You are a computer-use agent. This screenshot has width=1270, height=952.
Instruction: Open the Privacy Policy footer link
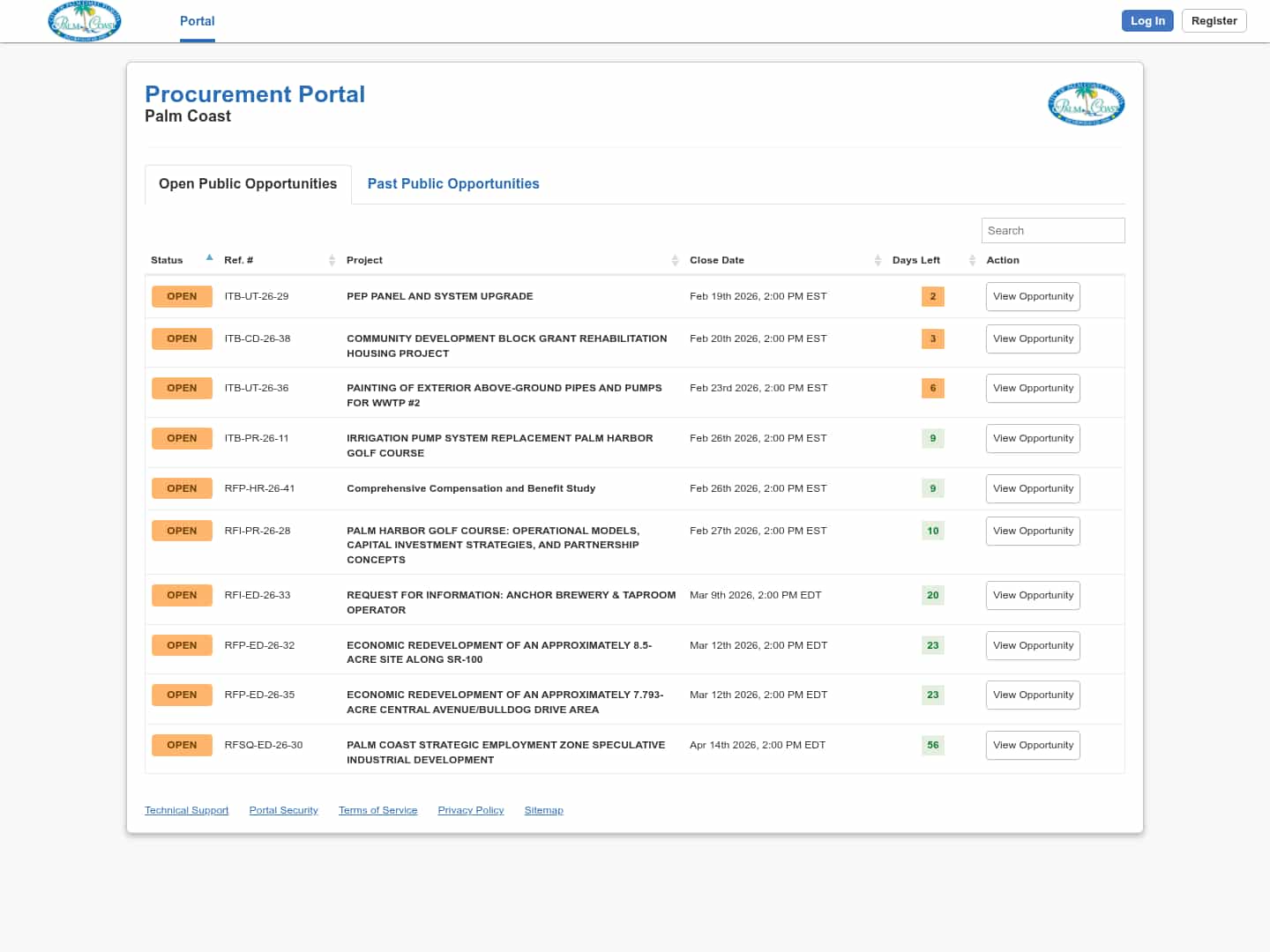tap(471, 810)
